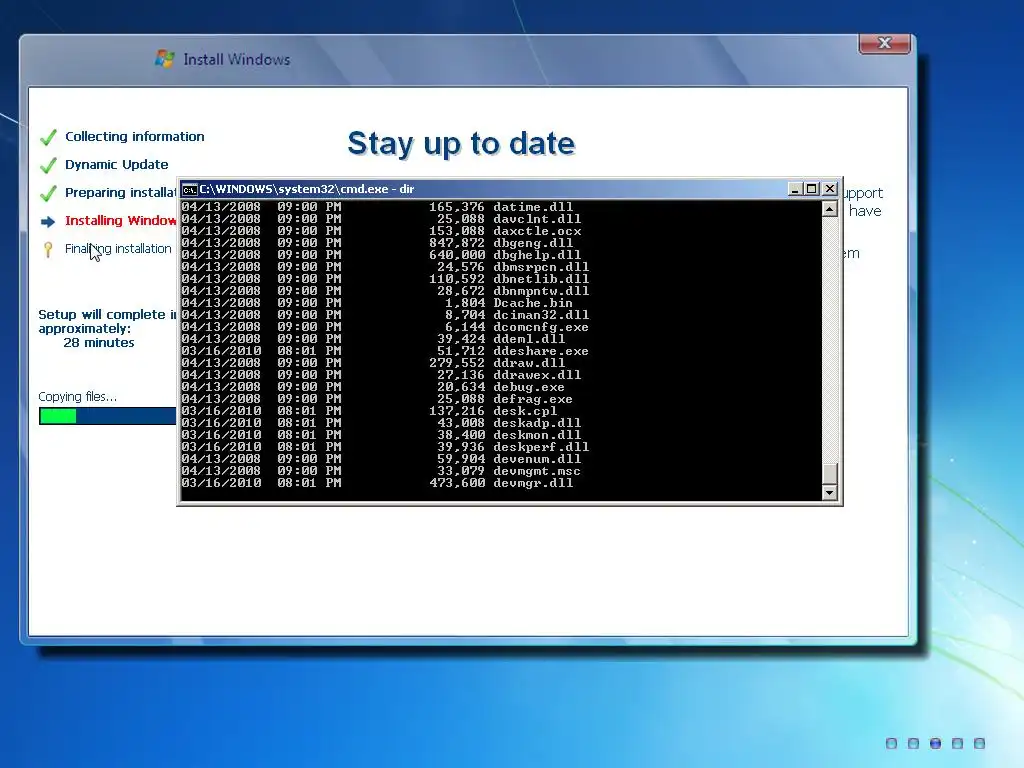1024x768 pixels.
Task: Minimize the cmd.exe window
Action: coord(795,189)
